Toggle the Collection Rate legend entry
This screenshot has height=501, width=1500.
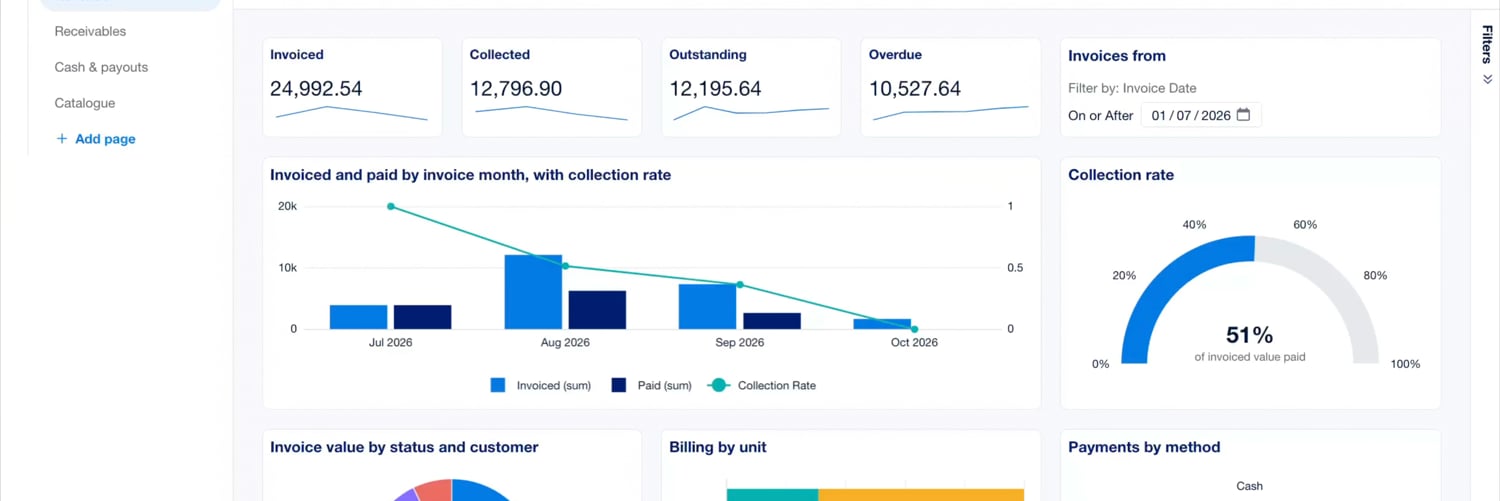click(761, 385)
